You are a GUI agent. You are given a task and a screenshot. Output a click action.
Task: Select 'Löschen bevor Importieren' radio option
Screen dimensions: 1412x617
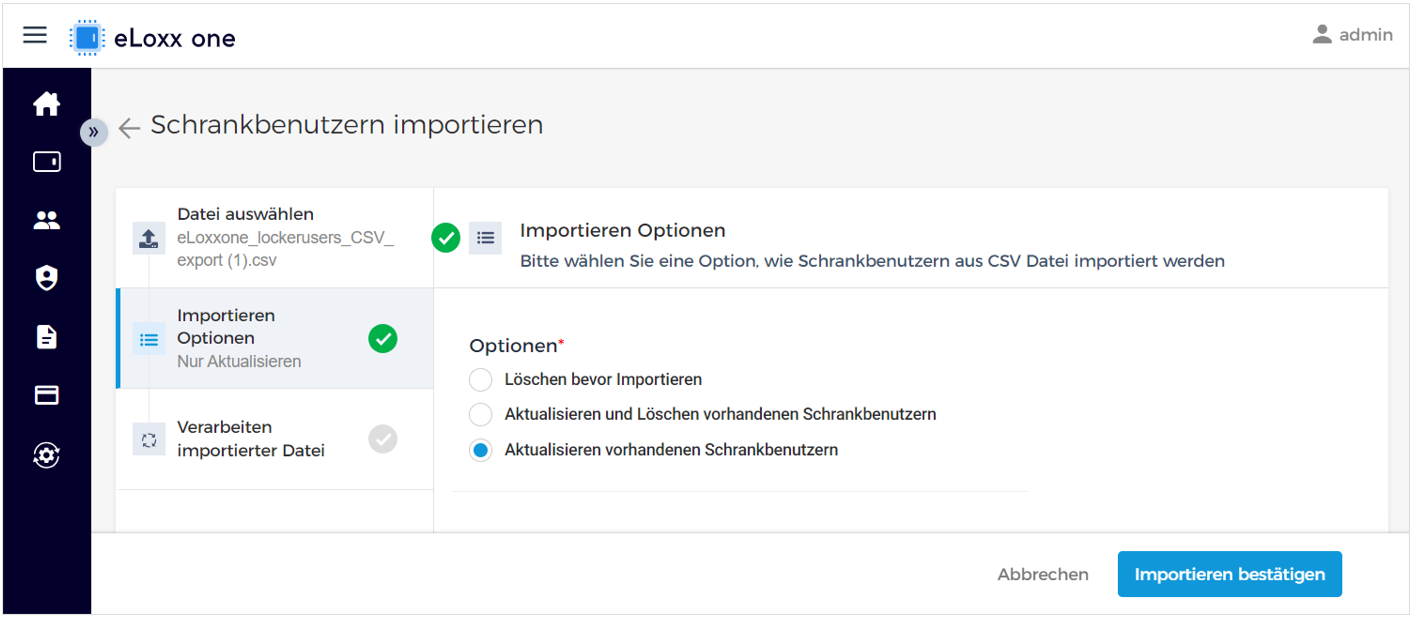click(481, 380)
